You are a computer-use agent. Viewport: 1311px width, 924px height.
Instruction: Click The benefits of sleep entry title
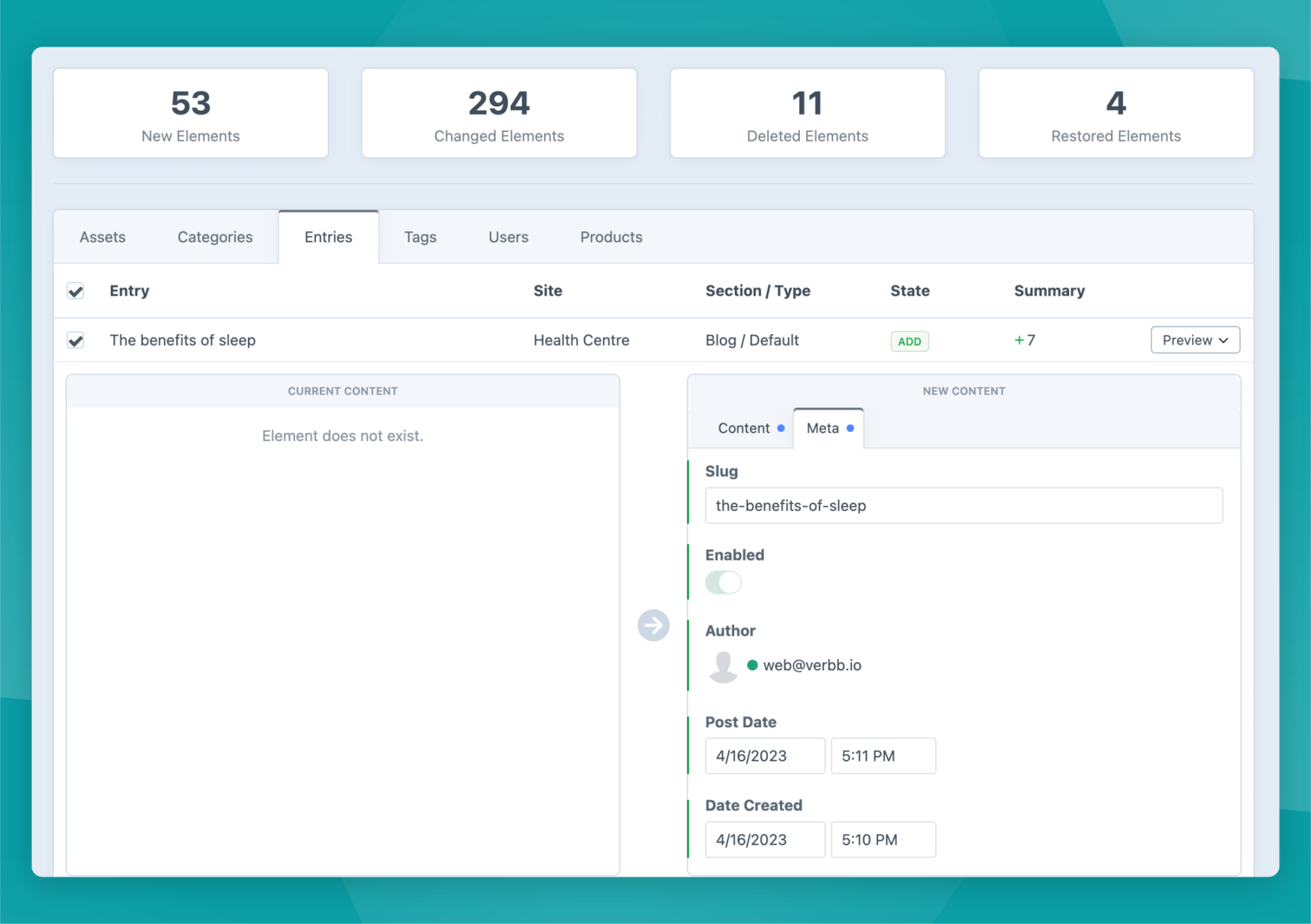point(182,340)
